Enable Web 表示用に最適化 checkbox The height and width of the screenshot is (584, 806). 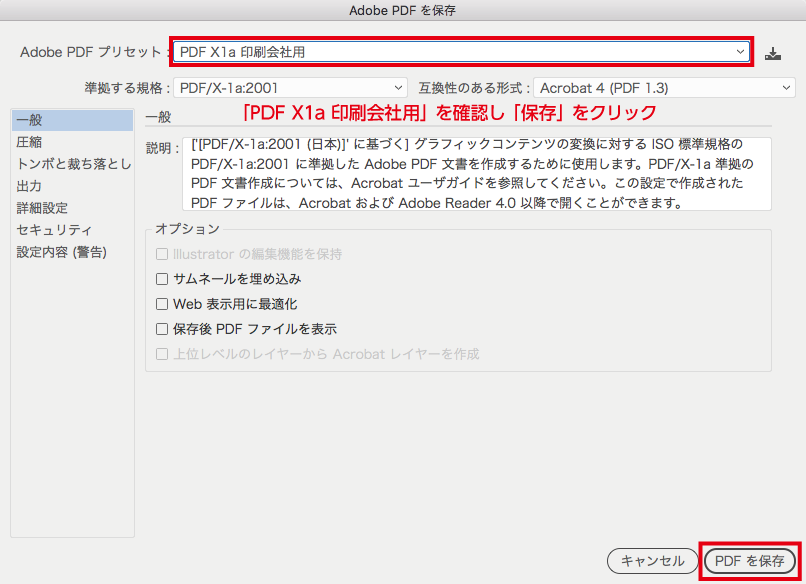(162, 304)
